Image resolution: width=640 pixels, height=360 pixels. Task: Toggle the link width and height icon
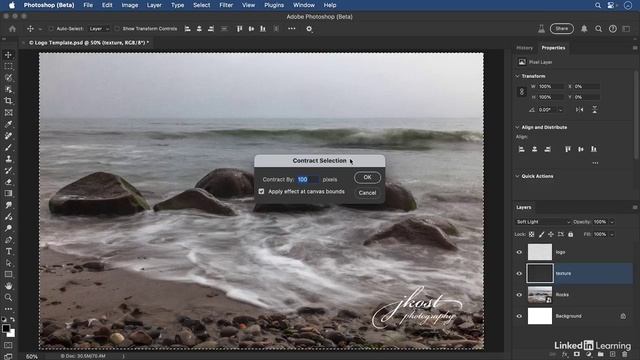point(522,92)
